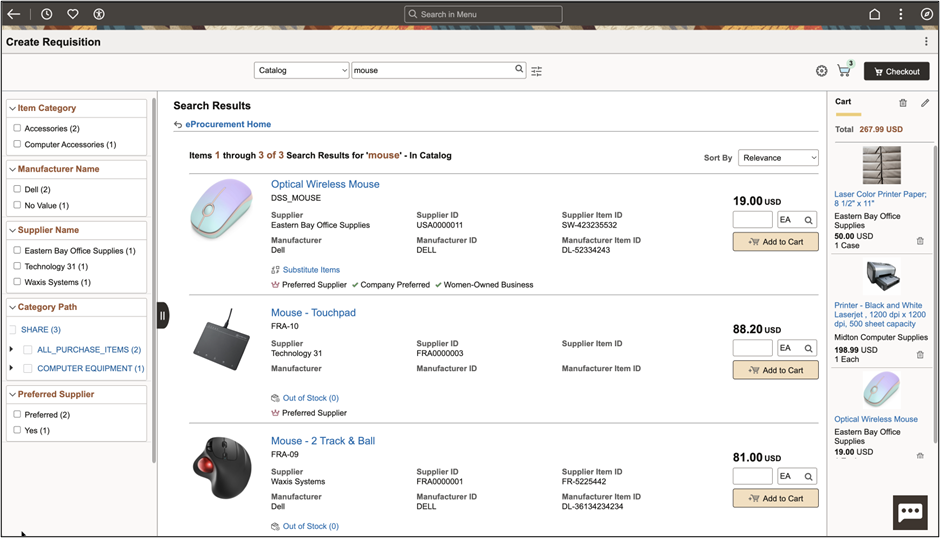
Task: Click the back arrow icon
Action: tap(13, 14)
